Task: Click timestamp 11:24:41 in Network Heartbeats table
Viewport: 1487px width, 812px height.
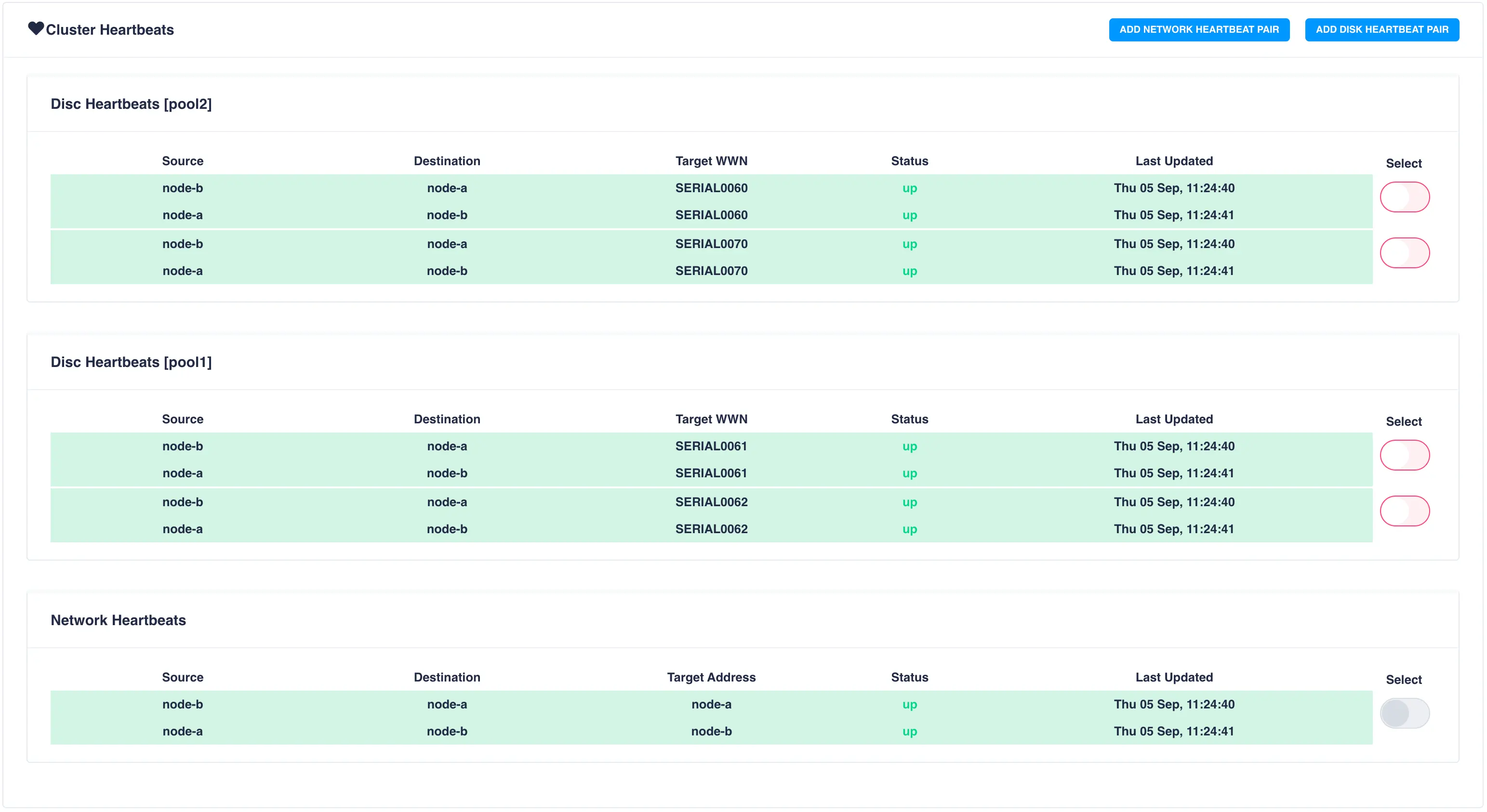Action: coord(1173,731)
